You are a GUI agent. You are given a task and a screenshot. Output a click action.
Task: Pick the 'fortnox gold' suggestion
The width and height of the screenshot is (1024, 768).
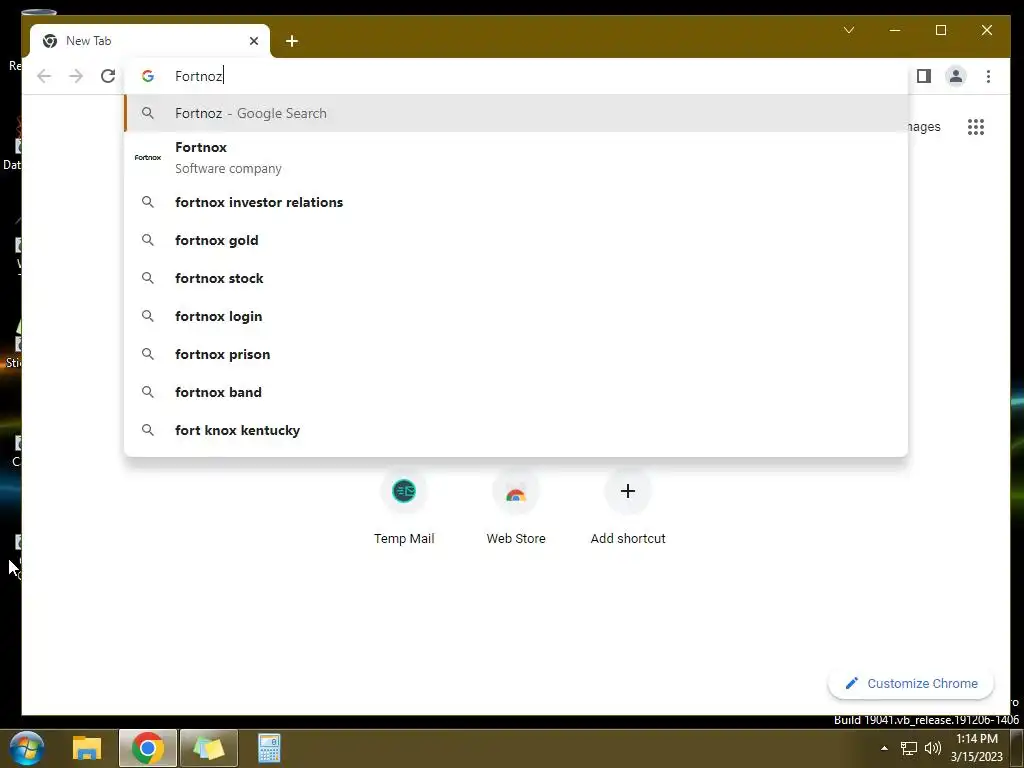[x=516, y=240]
